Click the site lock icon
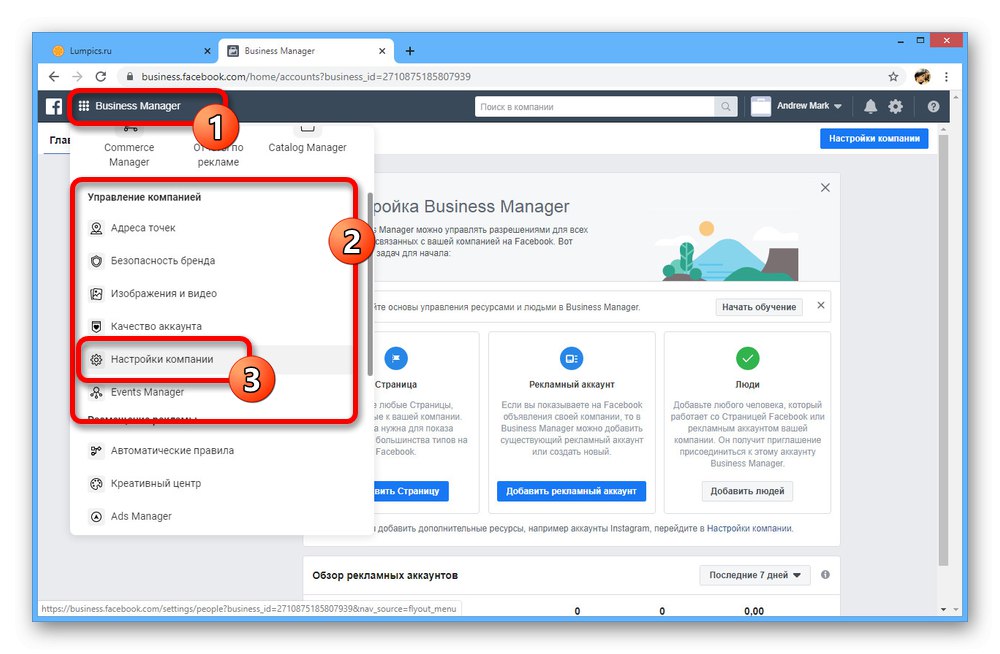 pos(130,77)
